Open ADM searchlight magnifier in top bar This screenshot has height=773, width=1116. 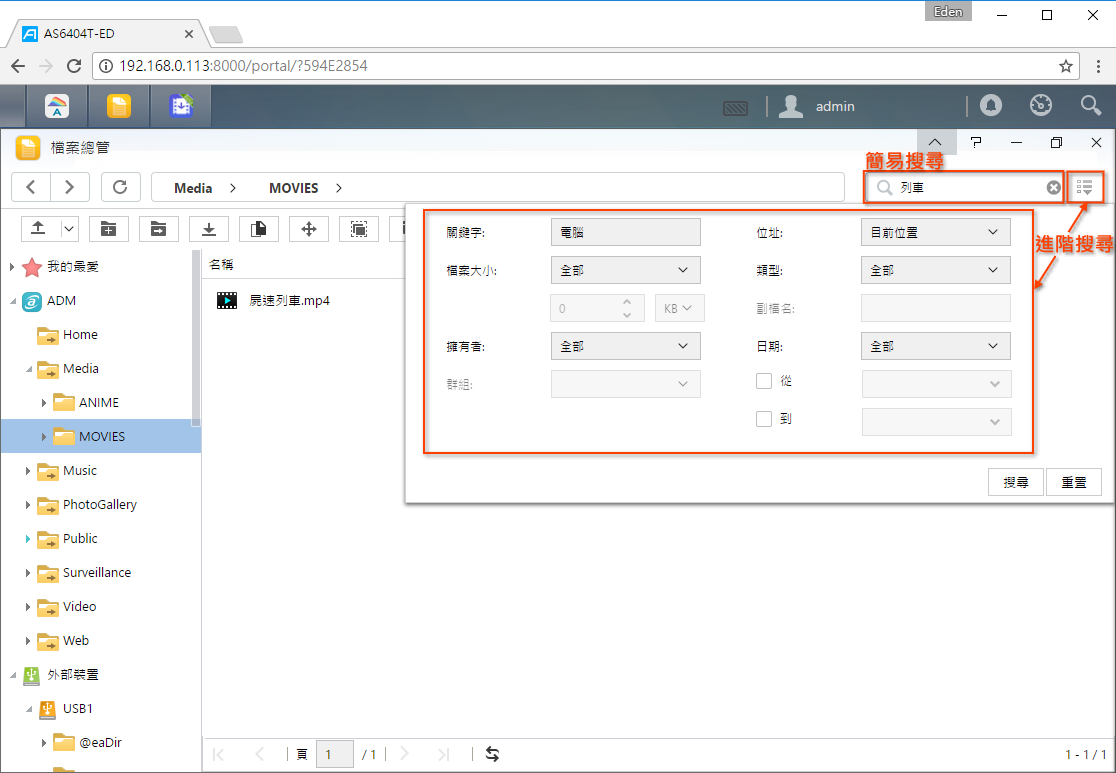click(1091, 105)
